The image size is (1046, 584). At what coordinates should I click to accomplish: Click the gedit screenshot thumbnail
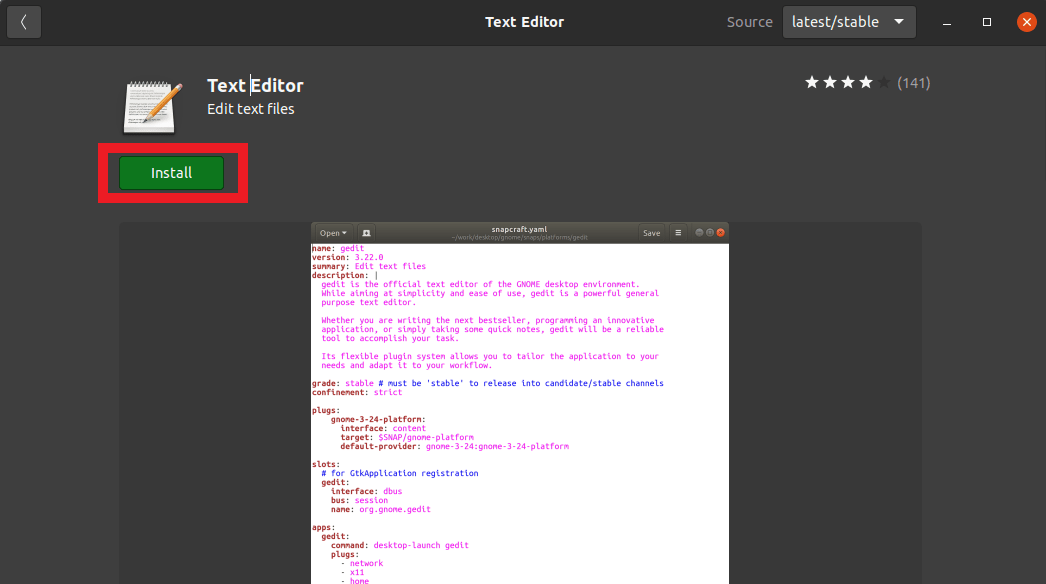point(520,400)
